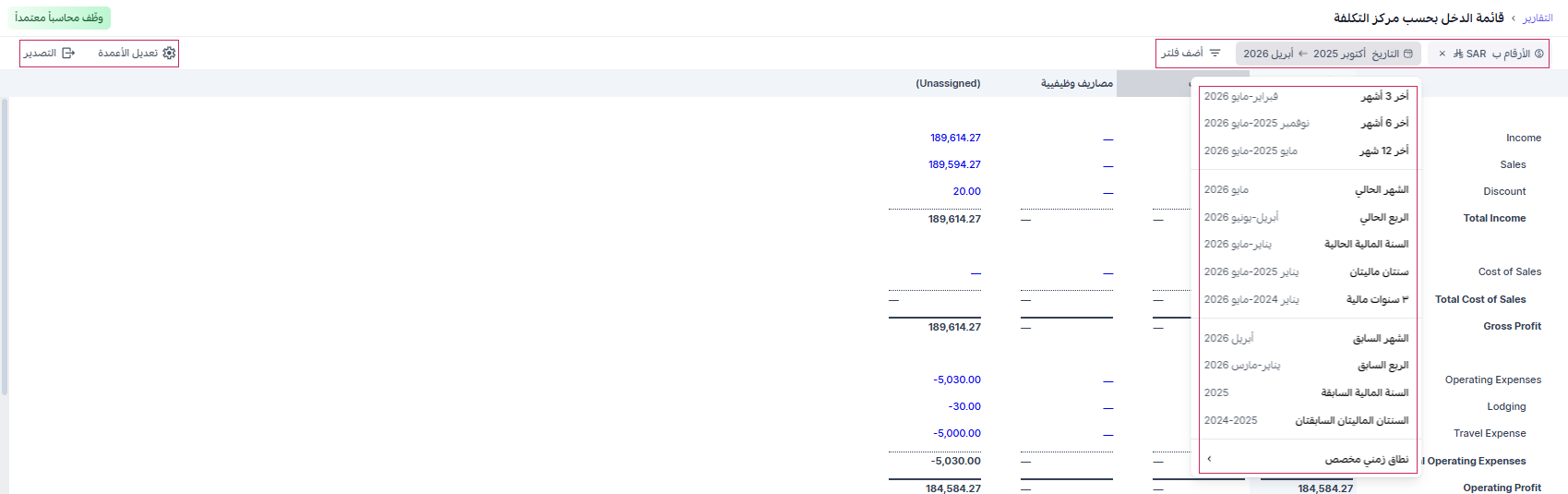Click the vertical scrollbar on the left edge
The width and height of the screenshot is (1568, 494).
(5, 247)
